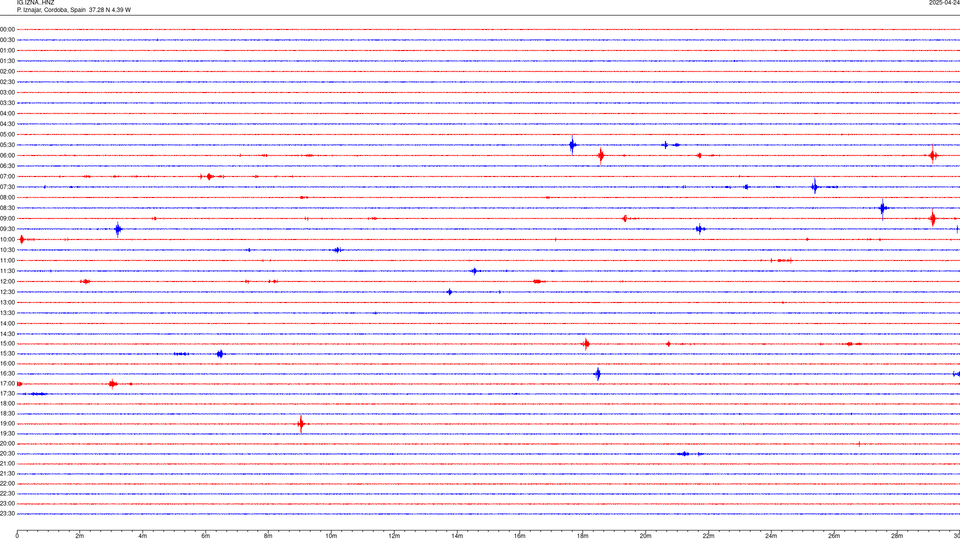Image resolution: width=960 pixels, height=540 pixels.
Task: Choose the 05:00 row label
Action: coord(7,134)
